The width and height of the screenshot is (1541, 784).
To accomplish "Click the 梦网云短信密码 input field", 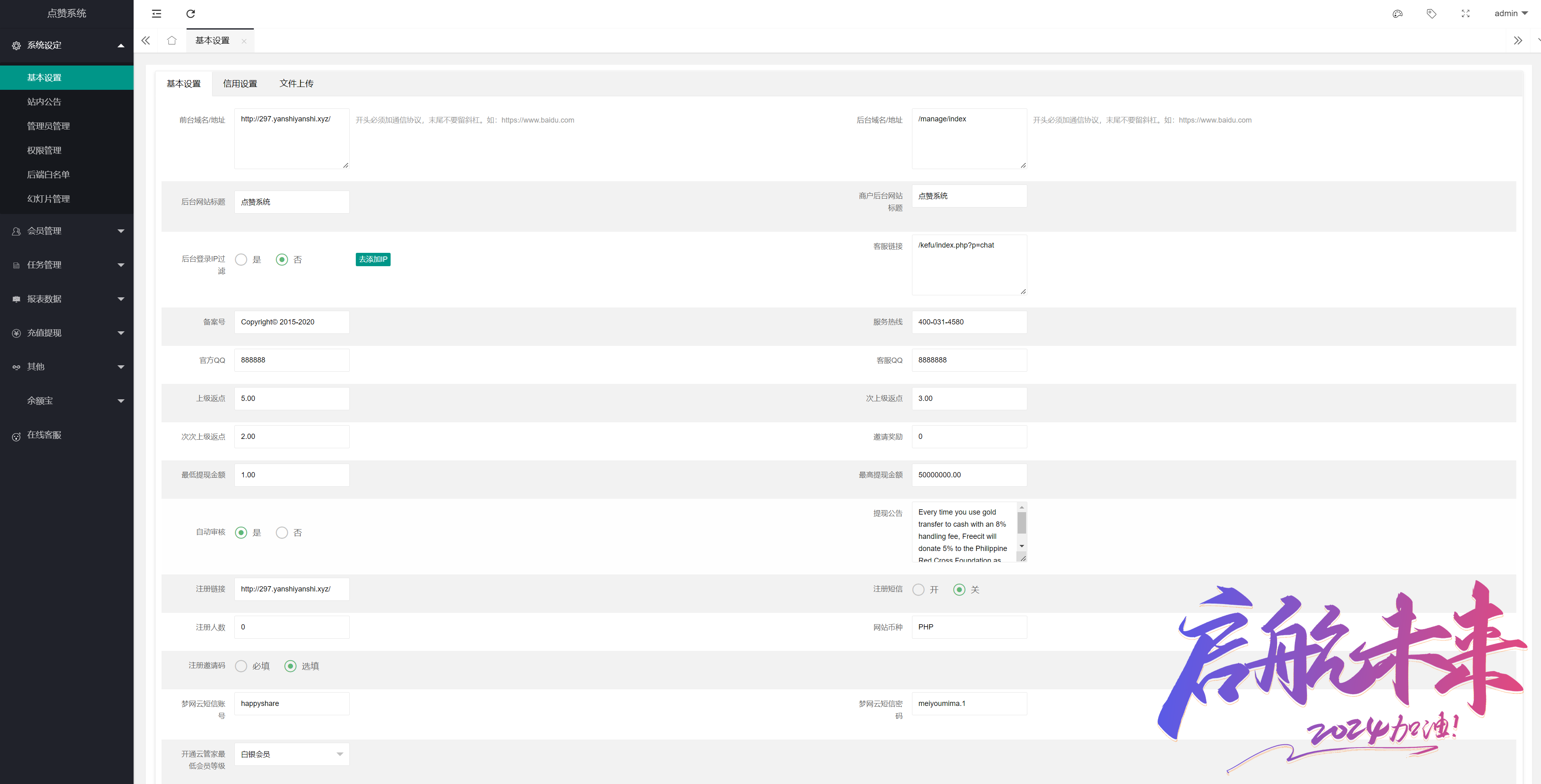I will (969, 704).
